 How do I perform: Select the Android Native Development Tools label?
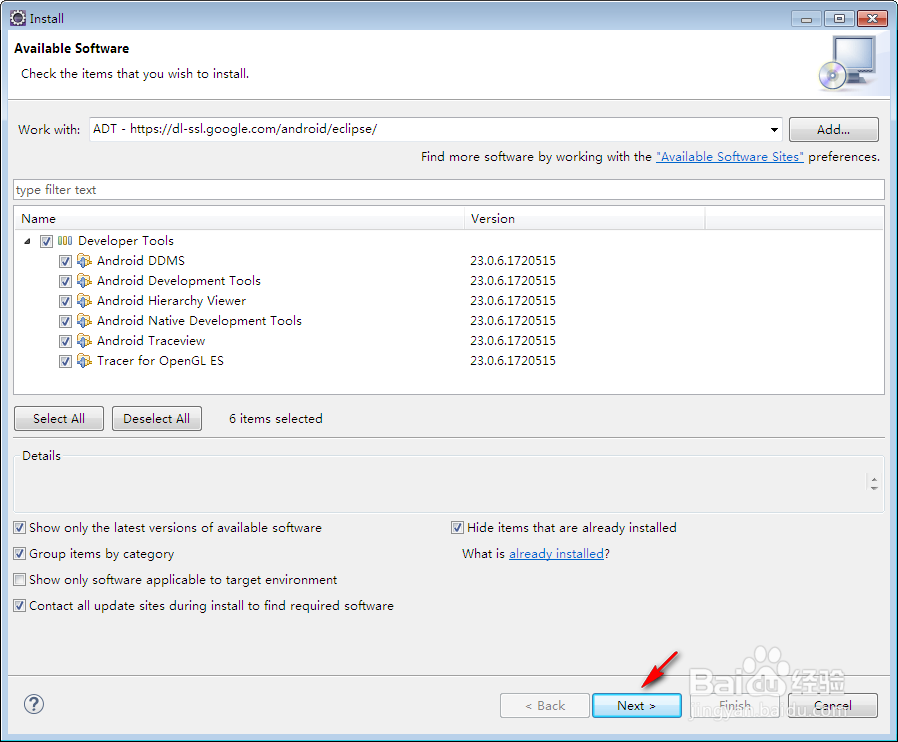pos(199,321)
